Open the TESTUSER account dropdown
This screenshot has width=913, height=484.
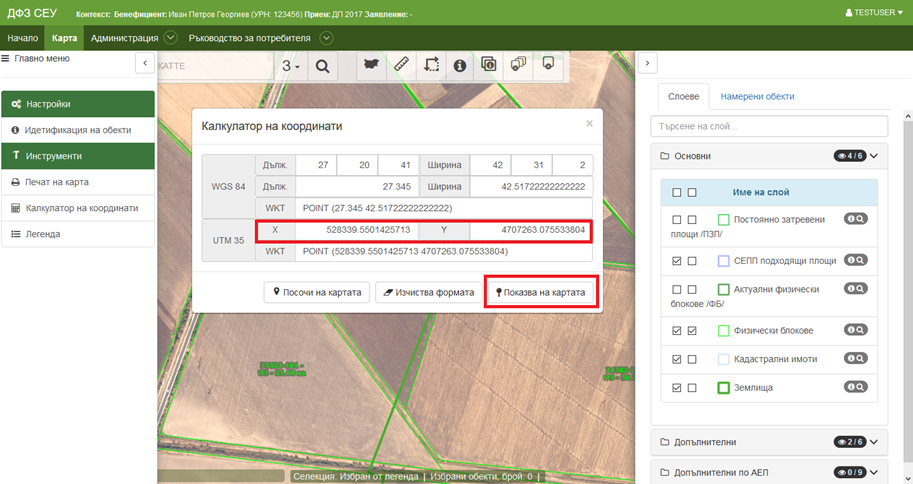(x=874, y=12)
